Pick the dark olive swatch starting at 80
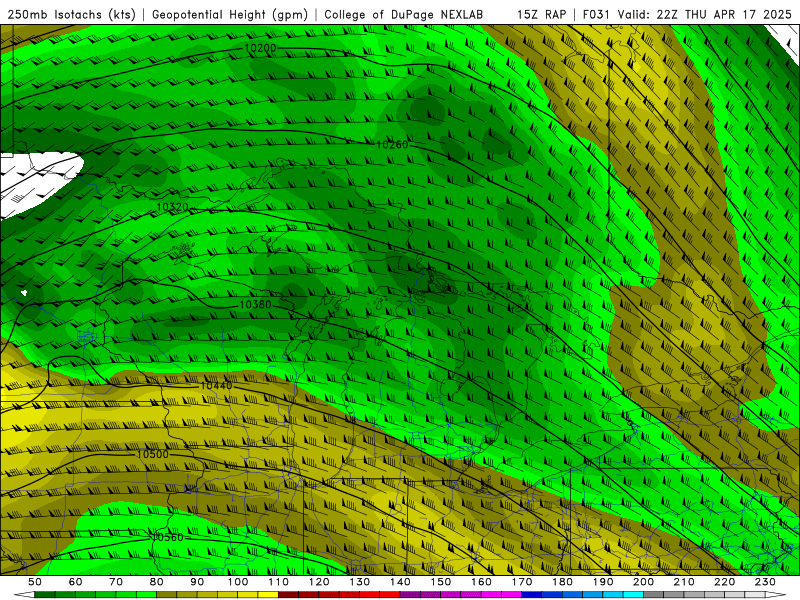The height and width of the screenshot is (600, 800). point(166,595)
